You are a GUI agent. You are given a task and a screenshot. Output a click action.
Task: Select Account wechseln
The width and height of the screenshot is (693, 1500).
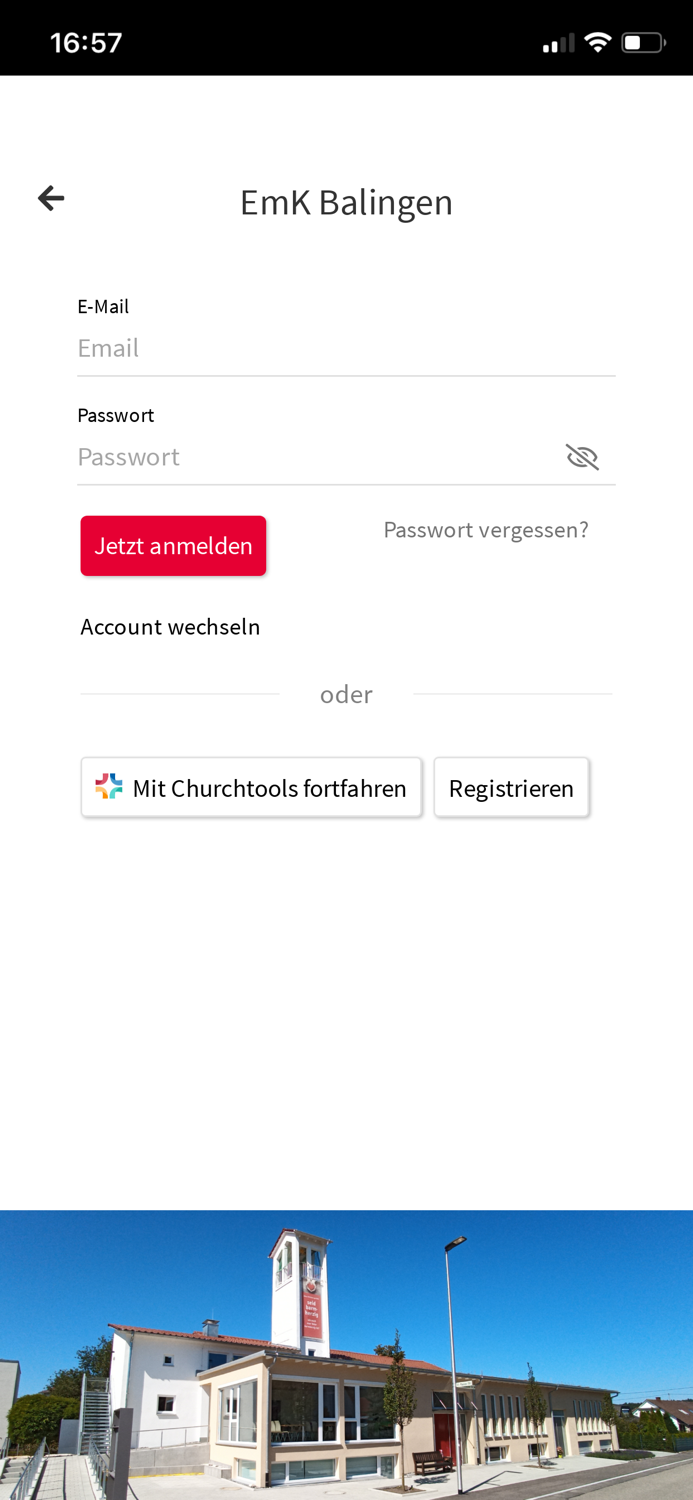click(x=170, y=626)
